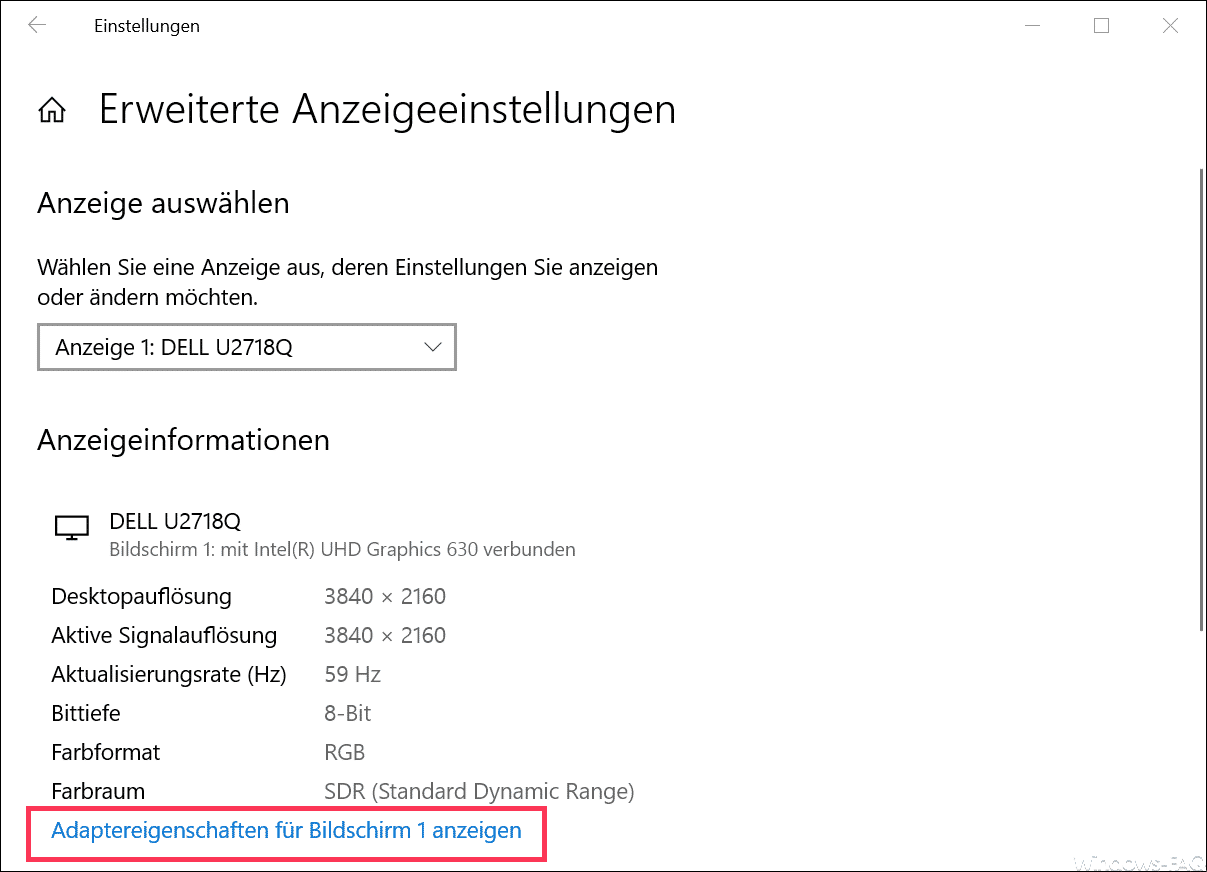Click the Farbformat label
The height and width of the screenshot is (872, 1207).
pos(106,752)
